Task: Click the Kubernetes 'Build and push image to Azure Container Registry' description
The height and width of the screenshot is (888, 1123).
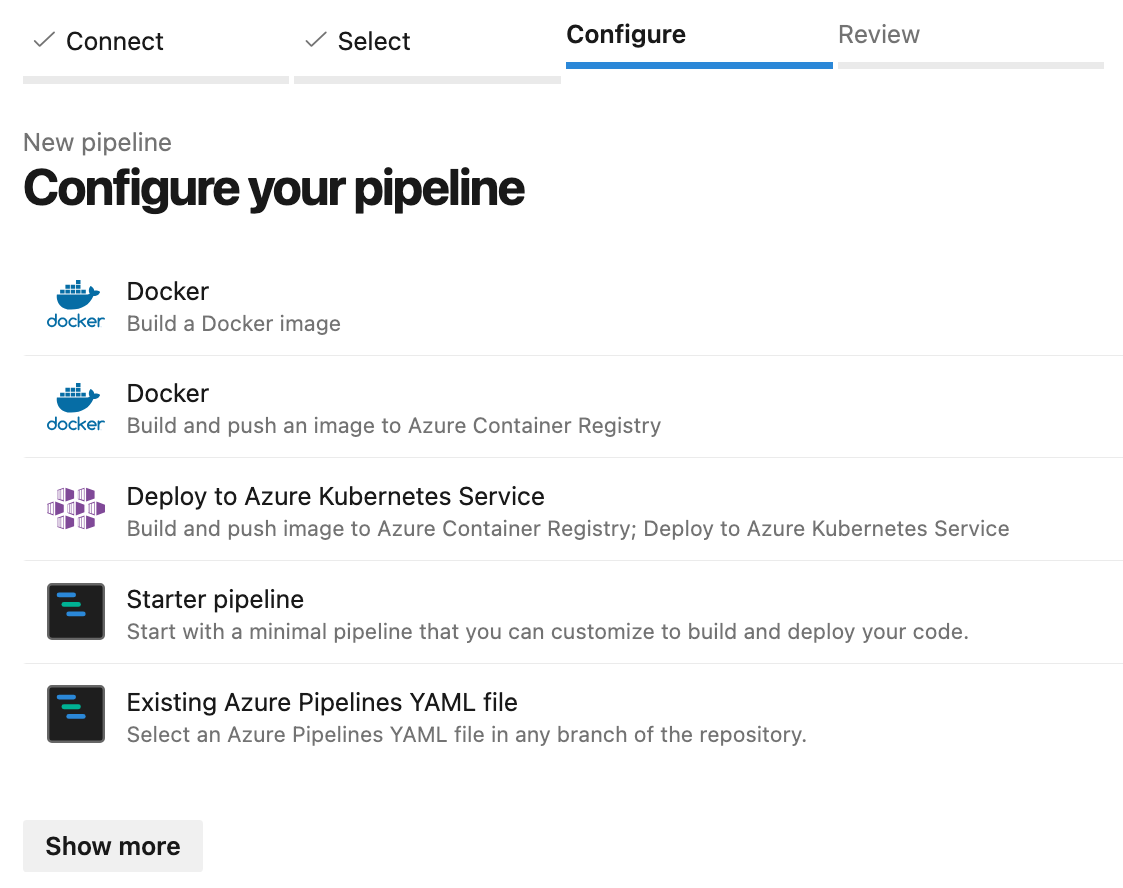Action: 568,529
